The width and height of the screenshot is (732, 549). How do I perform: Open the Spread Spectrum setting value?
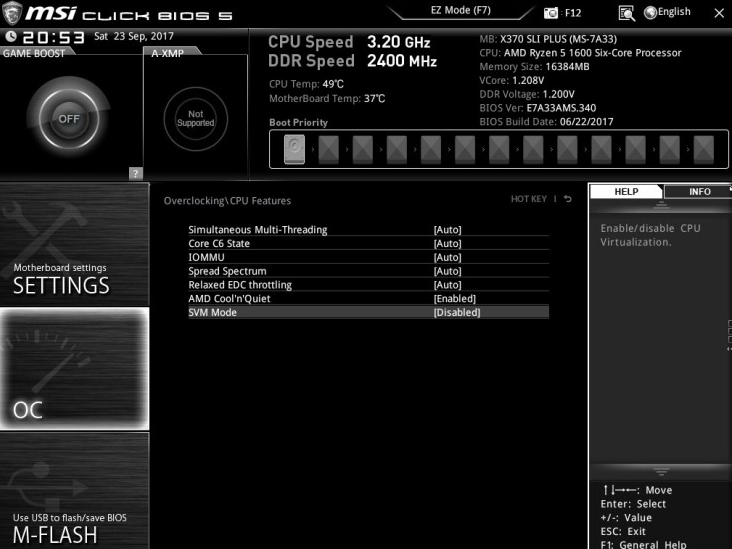click(x=447, y=271)
